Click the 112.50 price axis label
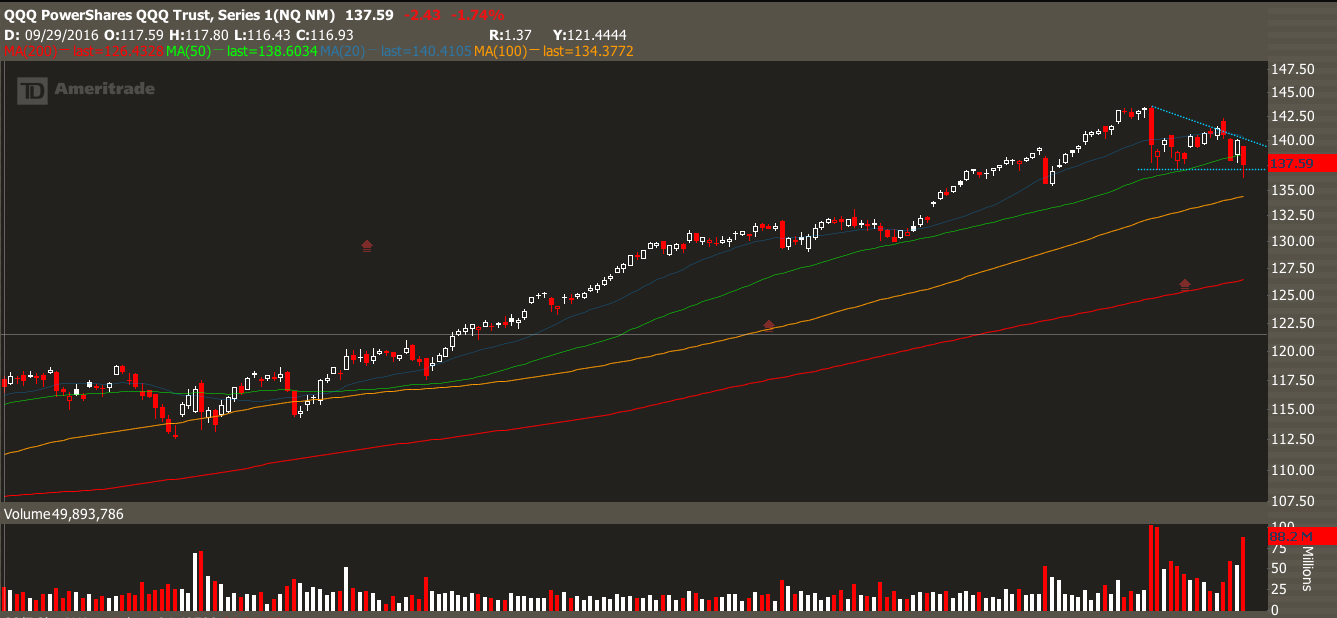The image size is (1337, 618). [x=1293, y=439]
